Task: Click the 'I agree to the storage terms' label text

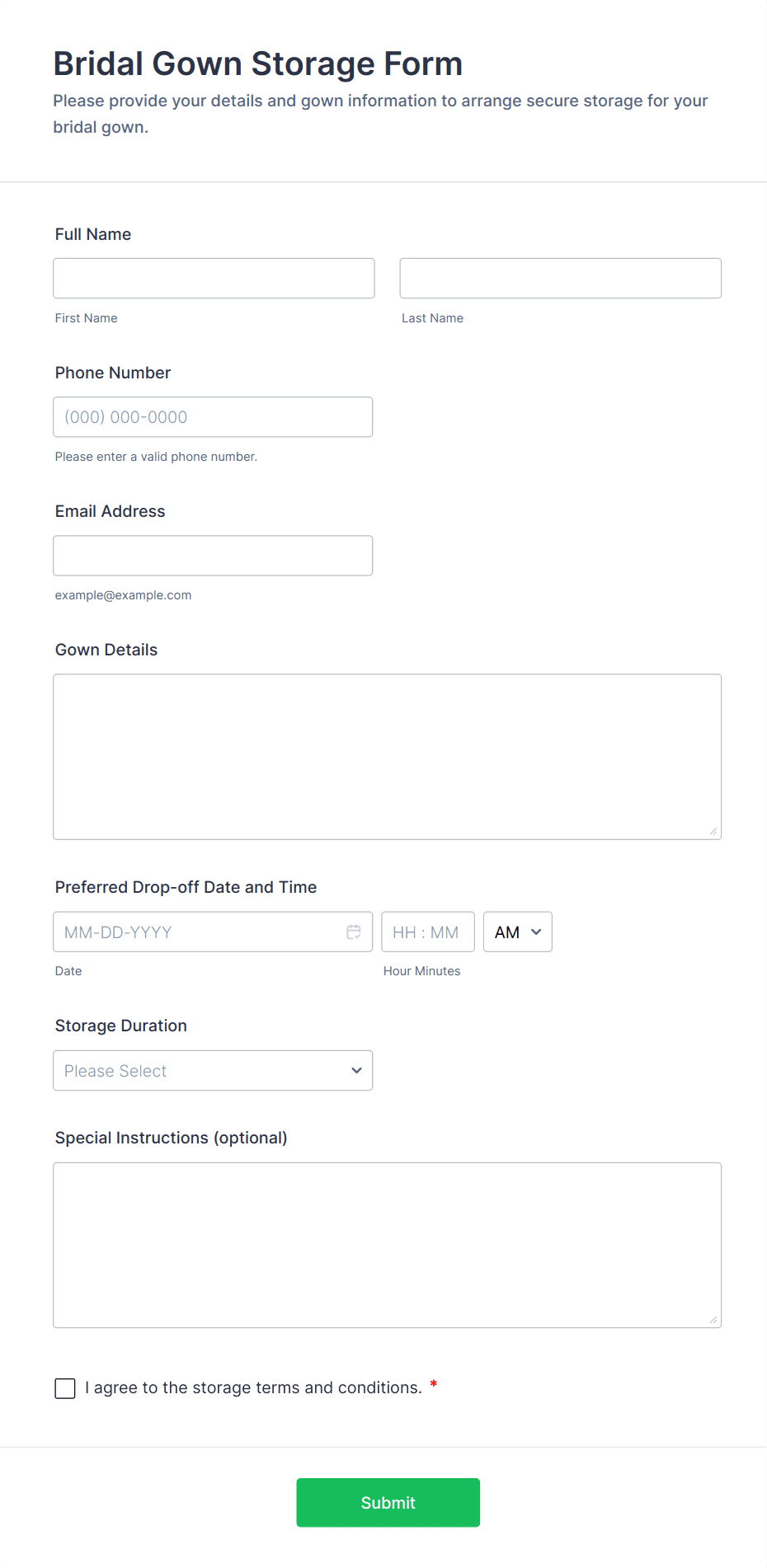Action: point(253,1387)
